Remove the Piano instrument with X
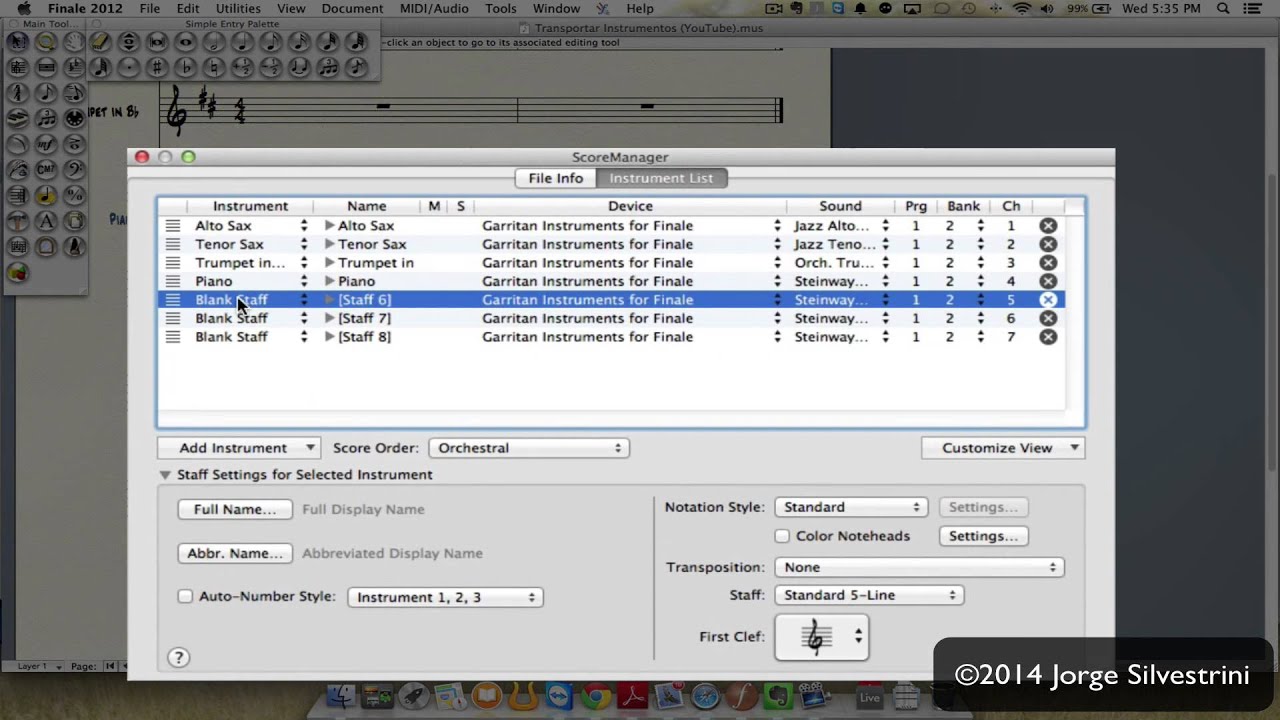The image size is (1280, 720). point(1048,281)
